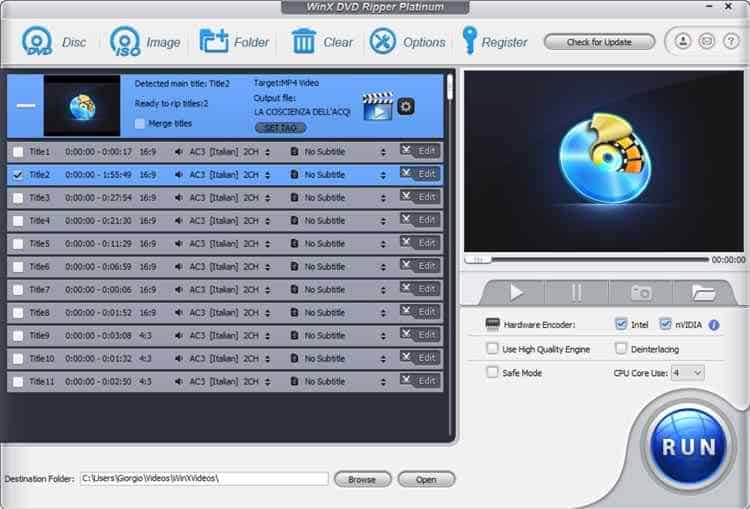Open ISO Image loader
Viewport: 750px width, 509px height.
pos(126,42)
